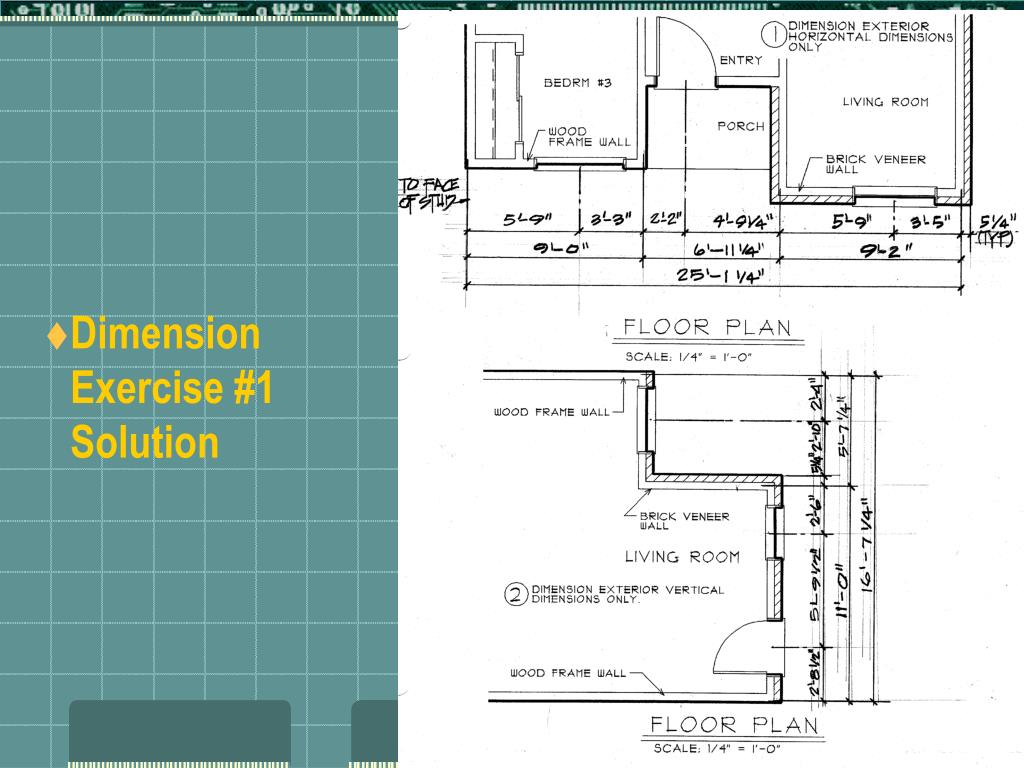Select the vertical 5'-7 1/4" dimension
This screenshot has height=768, width=1024.
(x=843, y=427)
